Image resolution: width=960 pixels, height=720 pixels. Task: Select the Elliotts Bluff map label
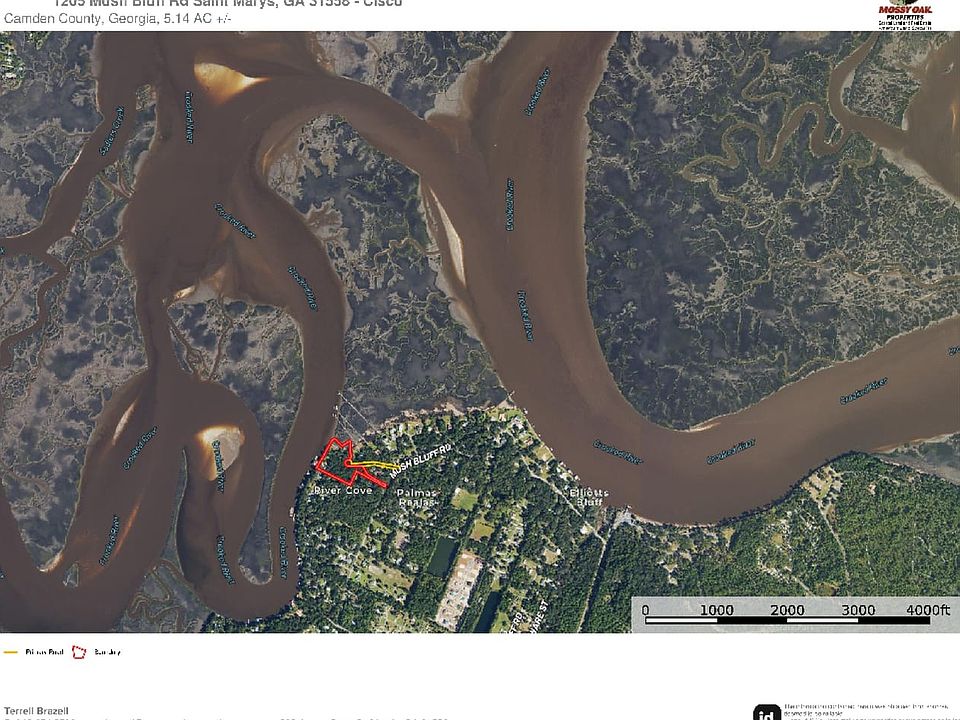pos(588,496)
